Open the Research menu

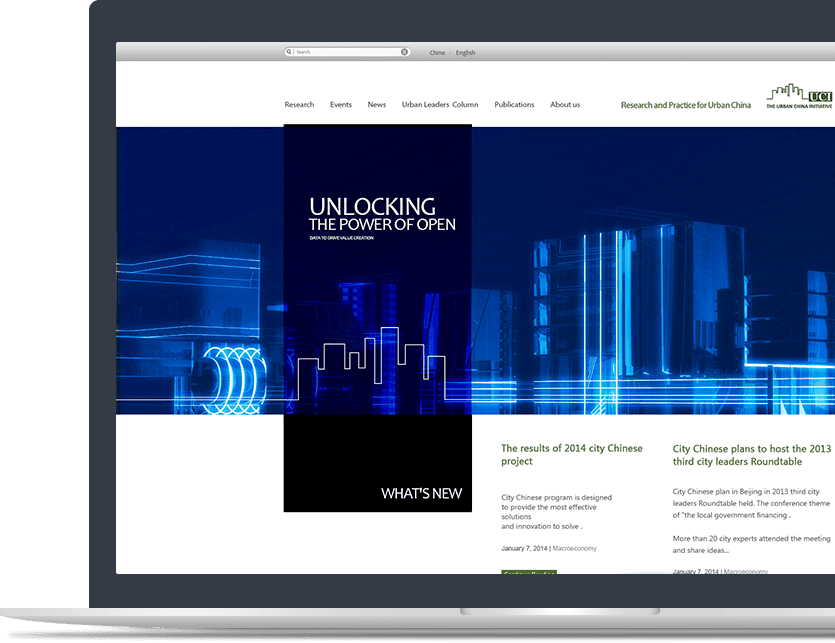point(299,105)
